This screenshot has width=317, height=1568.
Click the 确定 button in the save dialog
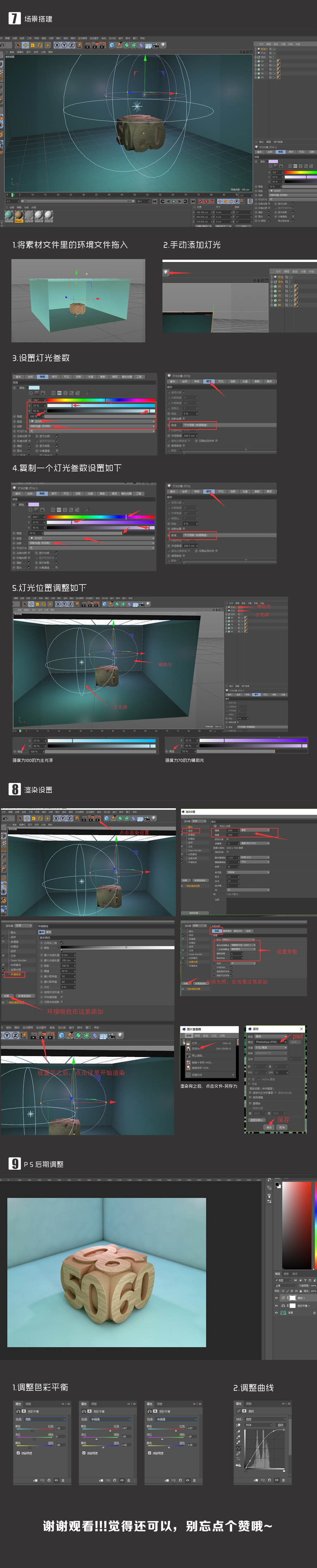click(x=268, y=1127)
